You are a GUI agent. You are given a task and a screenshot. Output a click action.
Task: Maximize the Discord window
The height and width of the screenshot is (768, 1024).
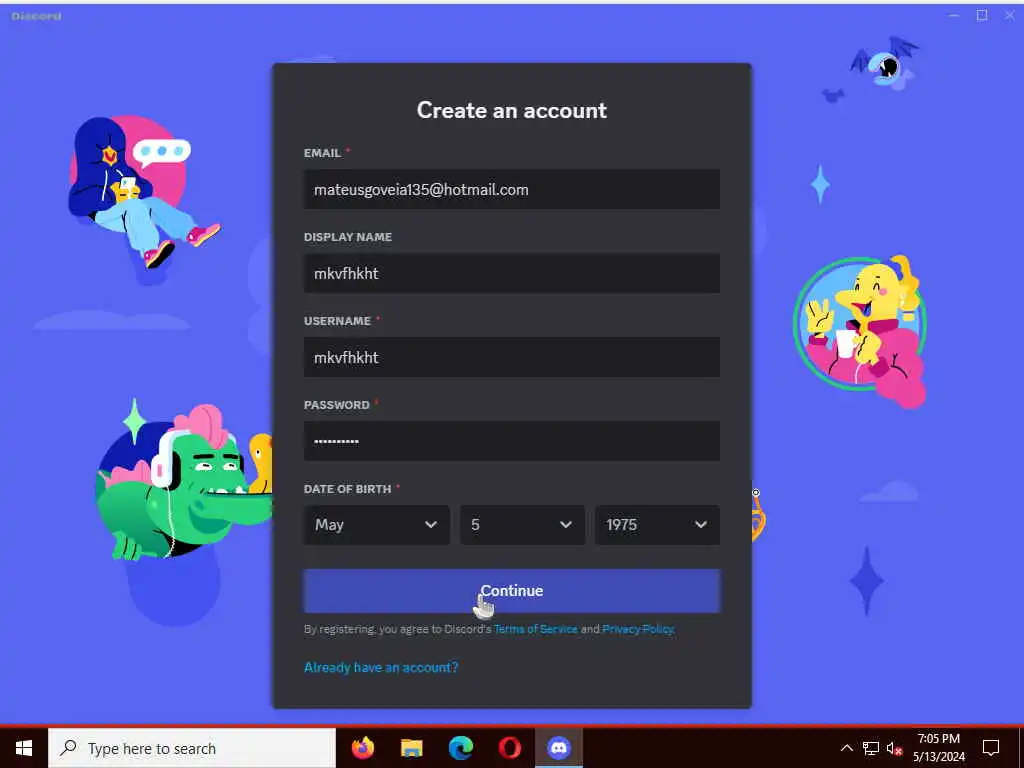tap(982, 15)
